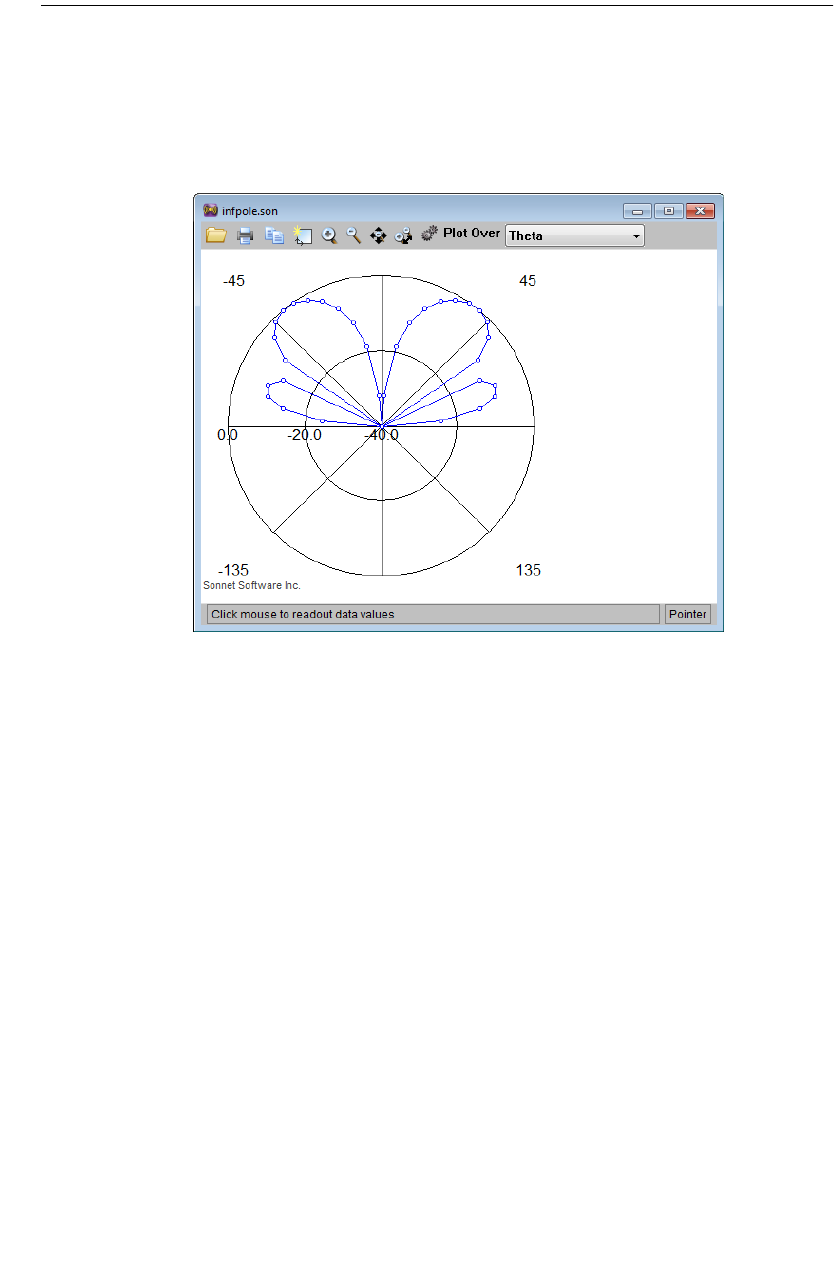Image resolution: width=834 pixels, height=1269 pixels.
Task: Click the 0.0 outer radius label
Action: point(227,435)
